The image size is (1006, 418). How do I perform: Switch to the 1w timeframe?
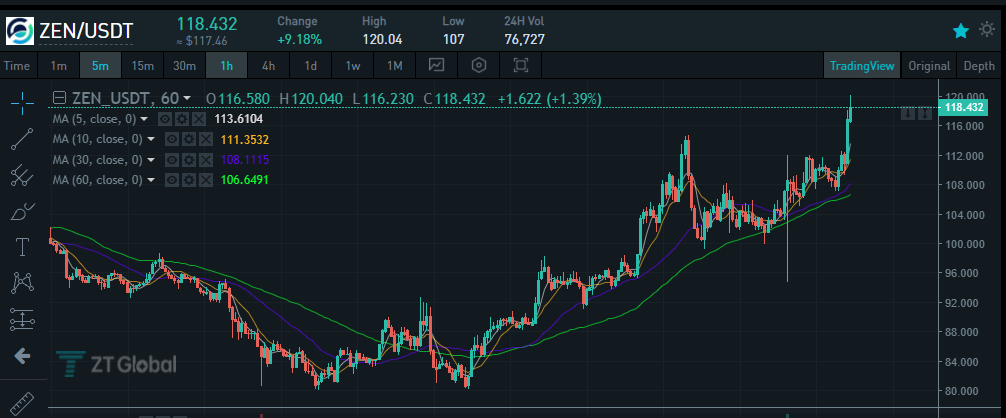click(352, 65)
